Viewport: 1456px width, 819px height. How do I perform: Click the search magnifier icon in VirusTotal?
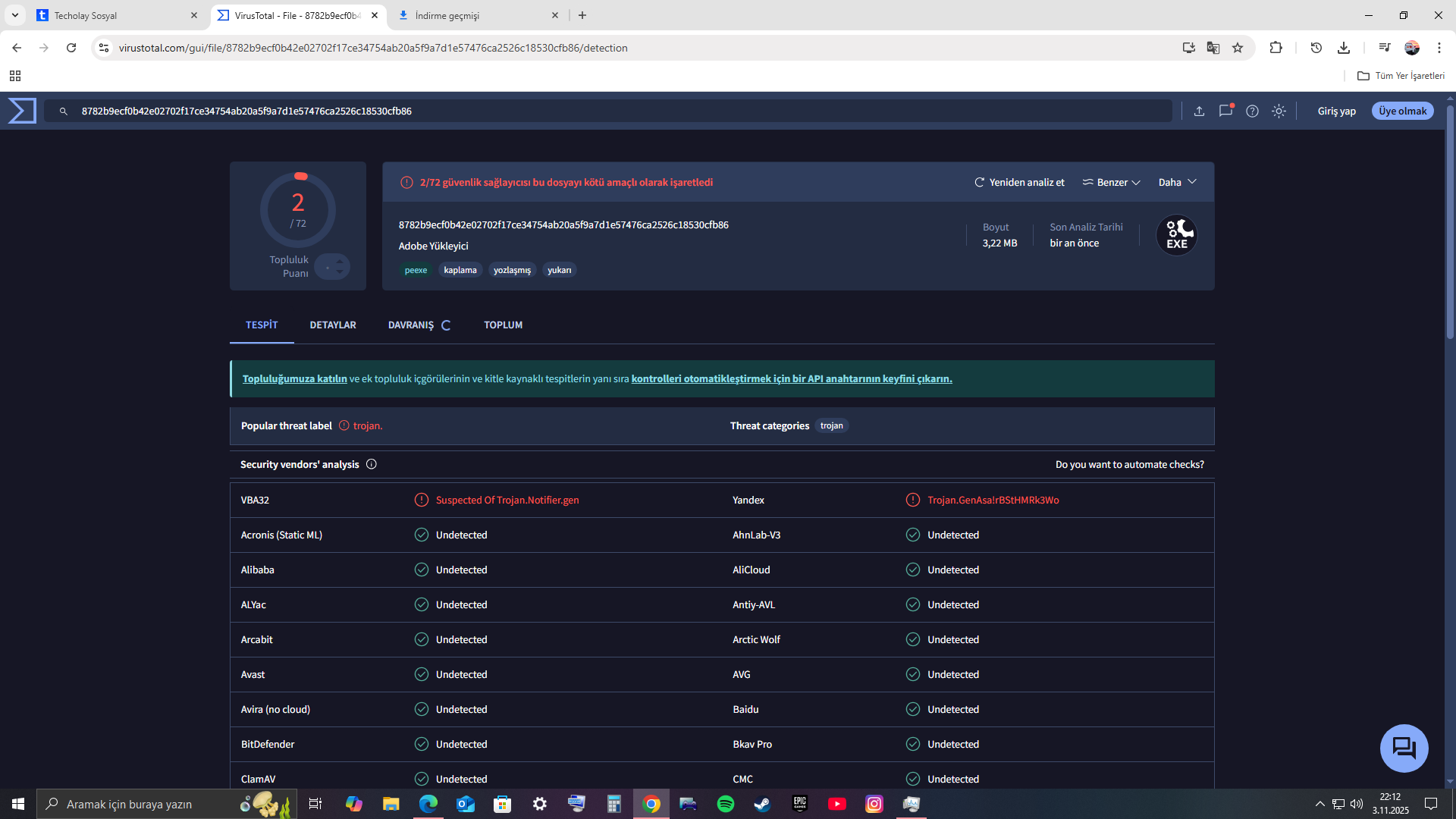point(64,111)
